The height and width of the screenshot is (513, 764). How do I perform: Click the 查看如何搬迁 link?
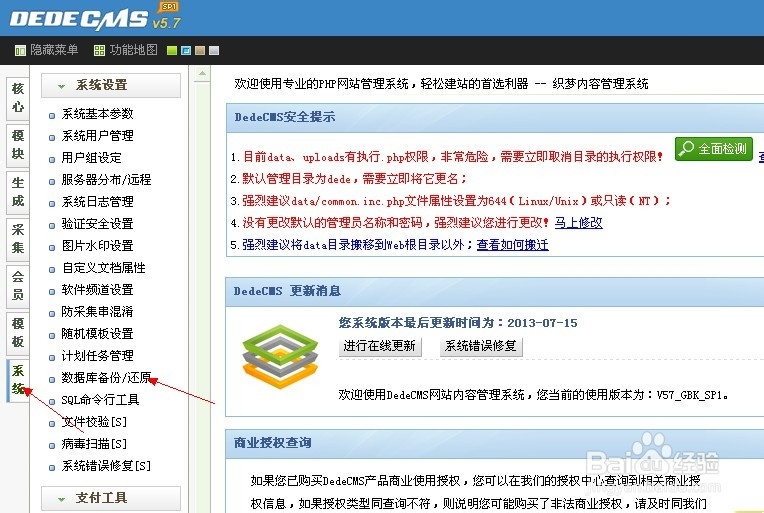[513, 245]
